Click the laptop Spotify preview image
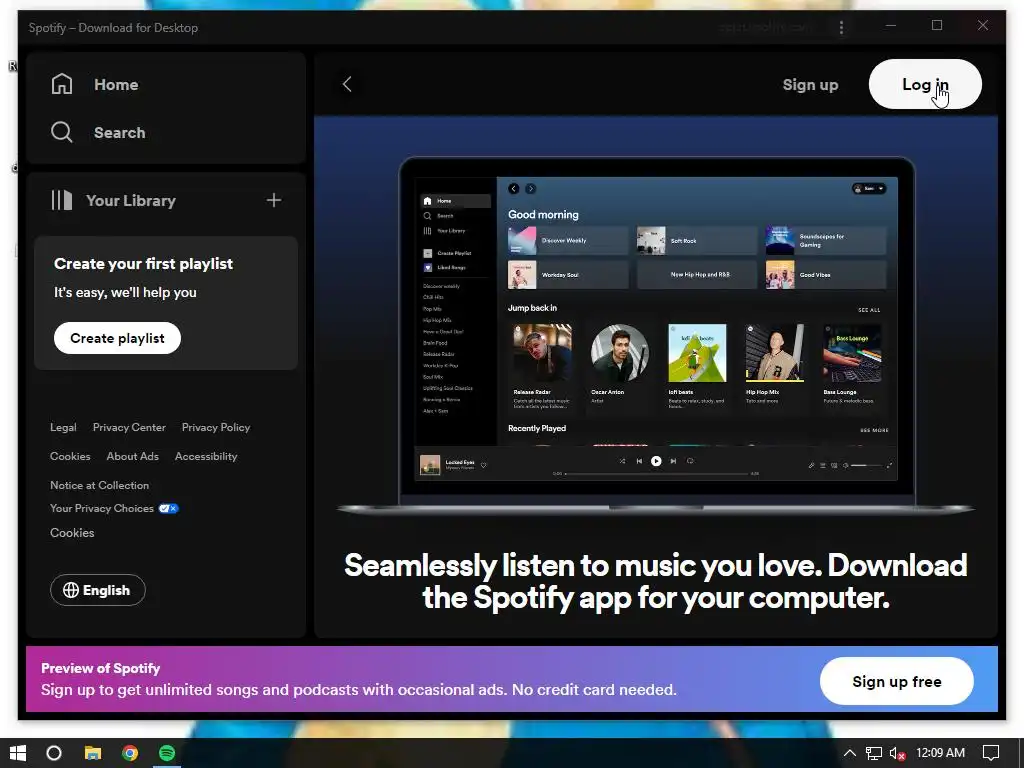Screen dimensions: 1024x768 (x=656, y=336)
